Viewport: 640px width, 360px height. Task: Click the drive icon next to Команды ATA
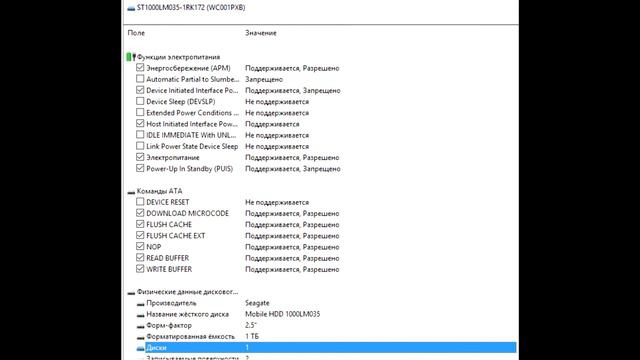click(131, 191)
